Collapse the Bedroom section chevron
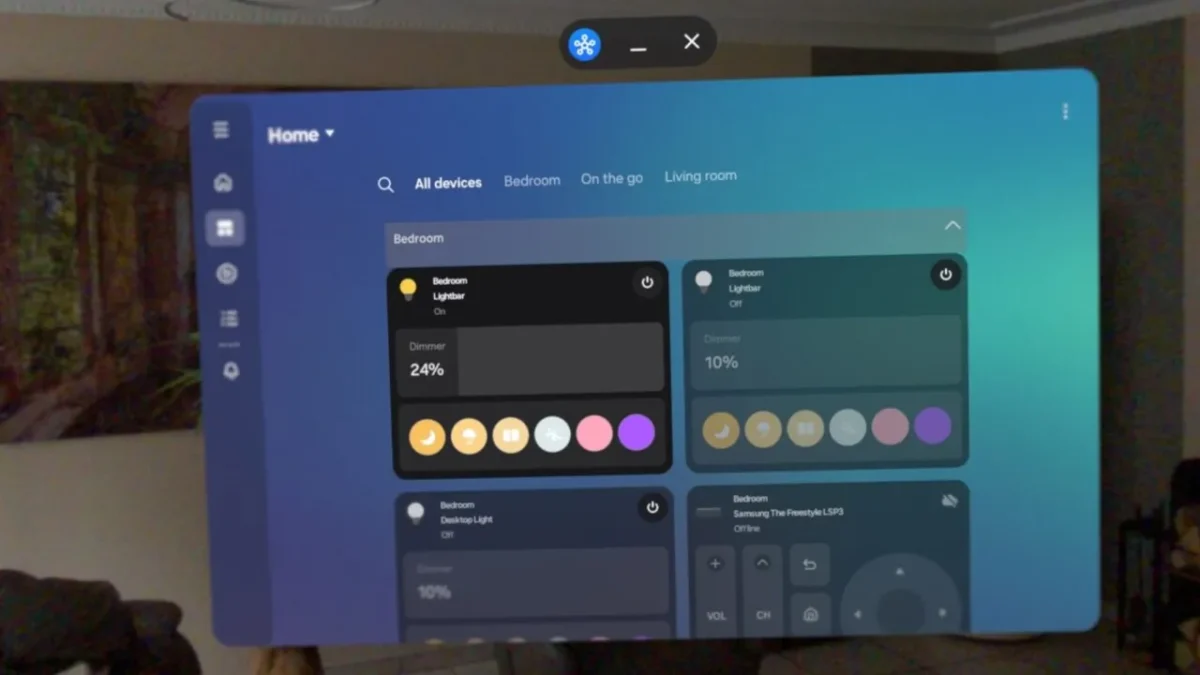Screen dimensions: 1200x675 tap(953, 226)
